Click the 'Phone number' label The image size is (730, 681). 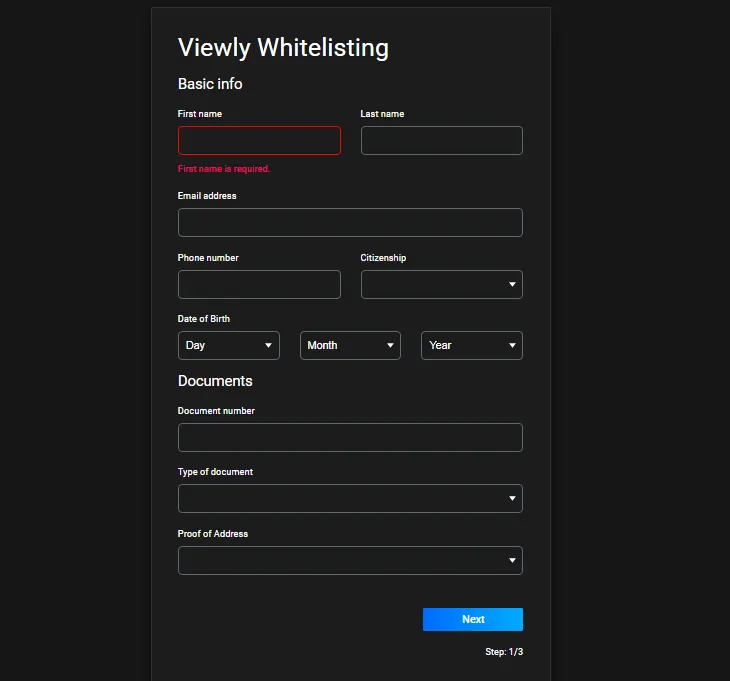pos(208,258)
